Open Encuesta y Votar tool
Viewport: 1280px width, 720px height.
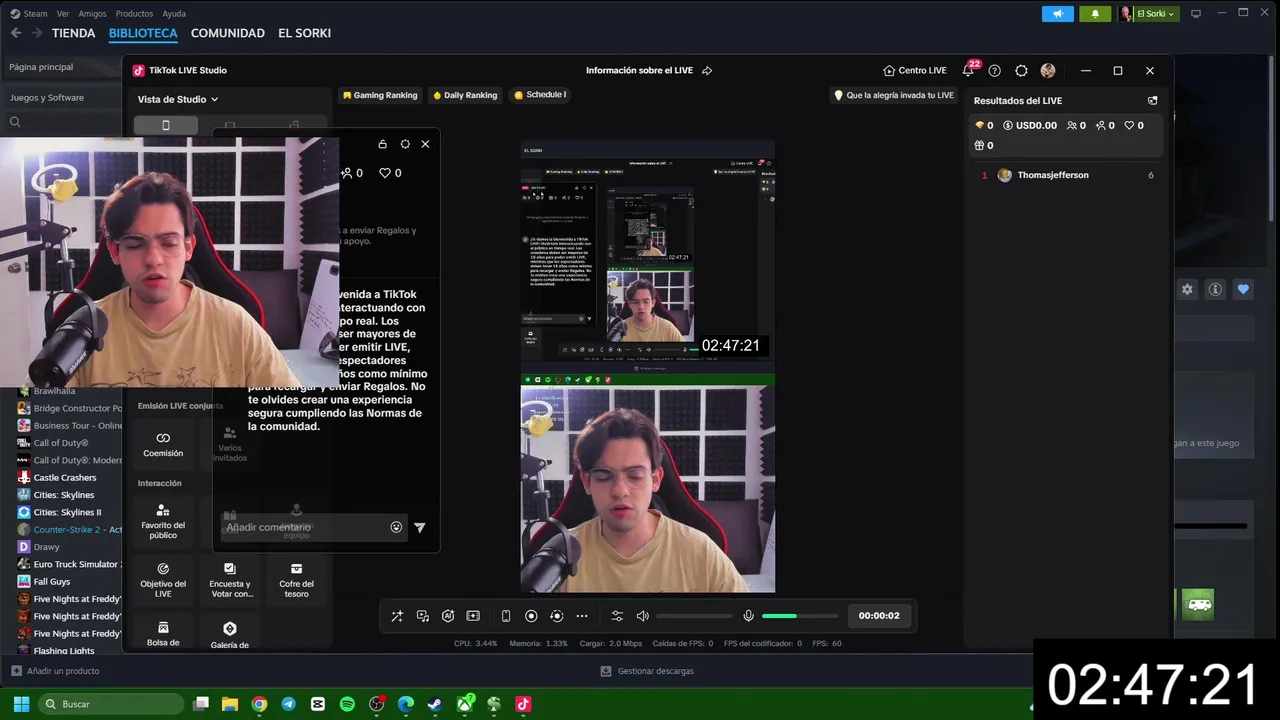tap(230, 580)
